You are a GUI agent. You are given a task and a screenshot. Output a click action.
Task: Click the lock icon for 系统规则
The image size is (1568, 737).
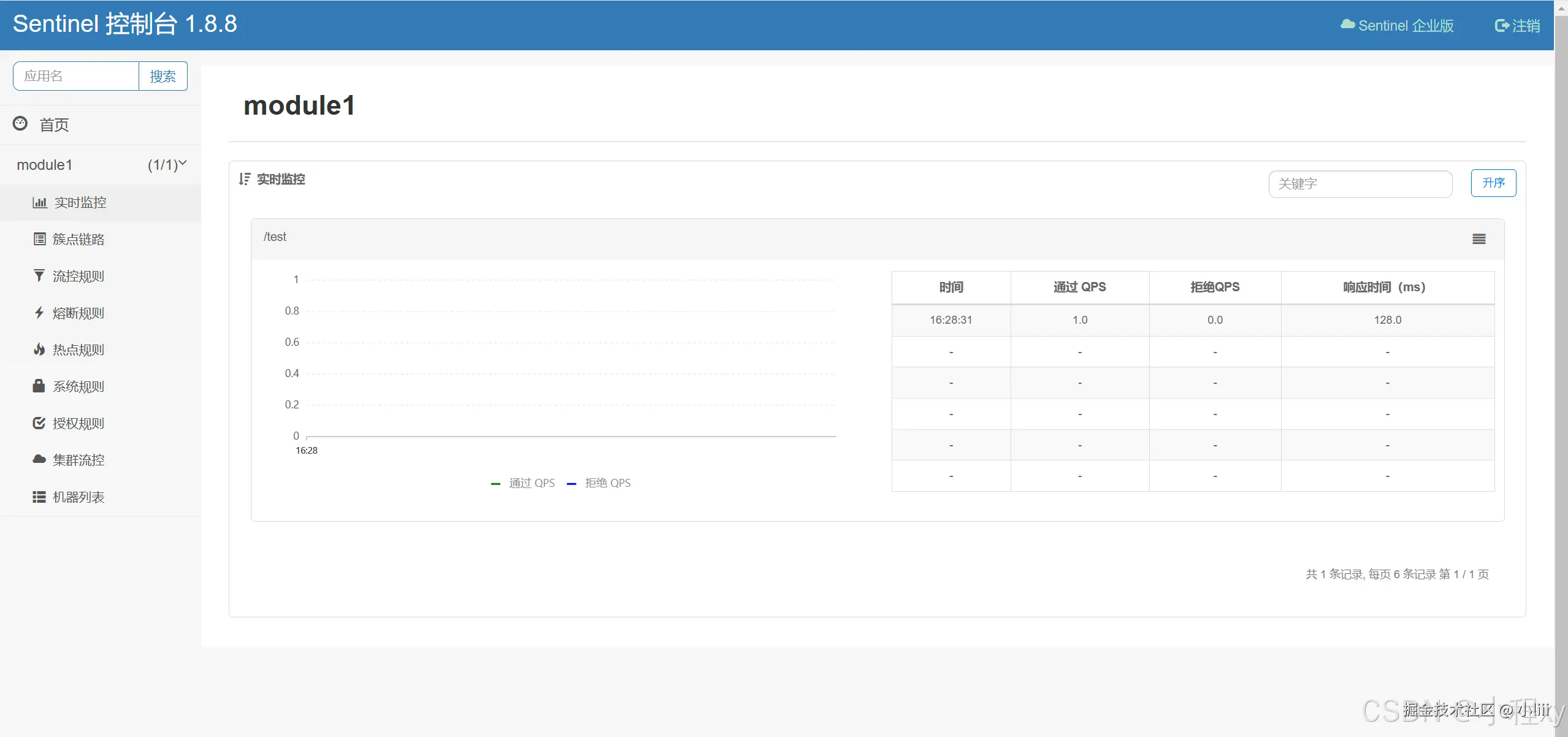39,386
